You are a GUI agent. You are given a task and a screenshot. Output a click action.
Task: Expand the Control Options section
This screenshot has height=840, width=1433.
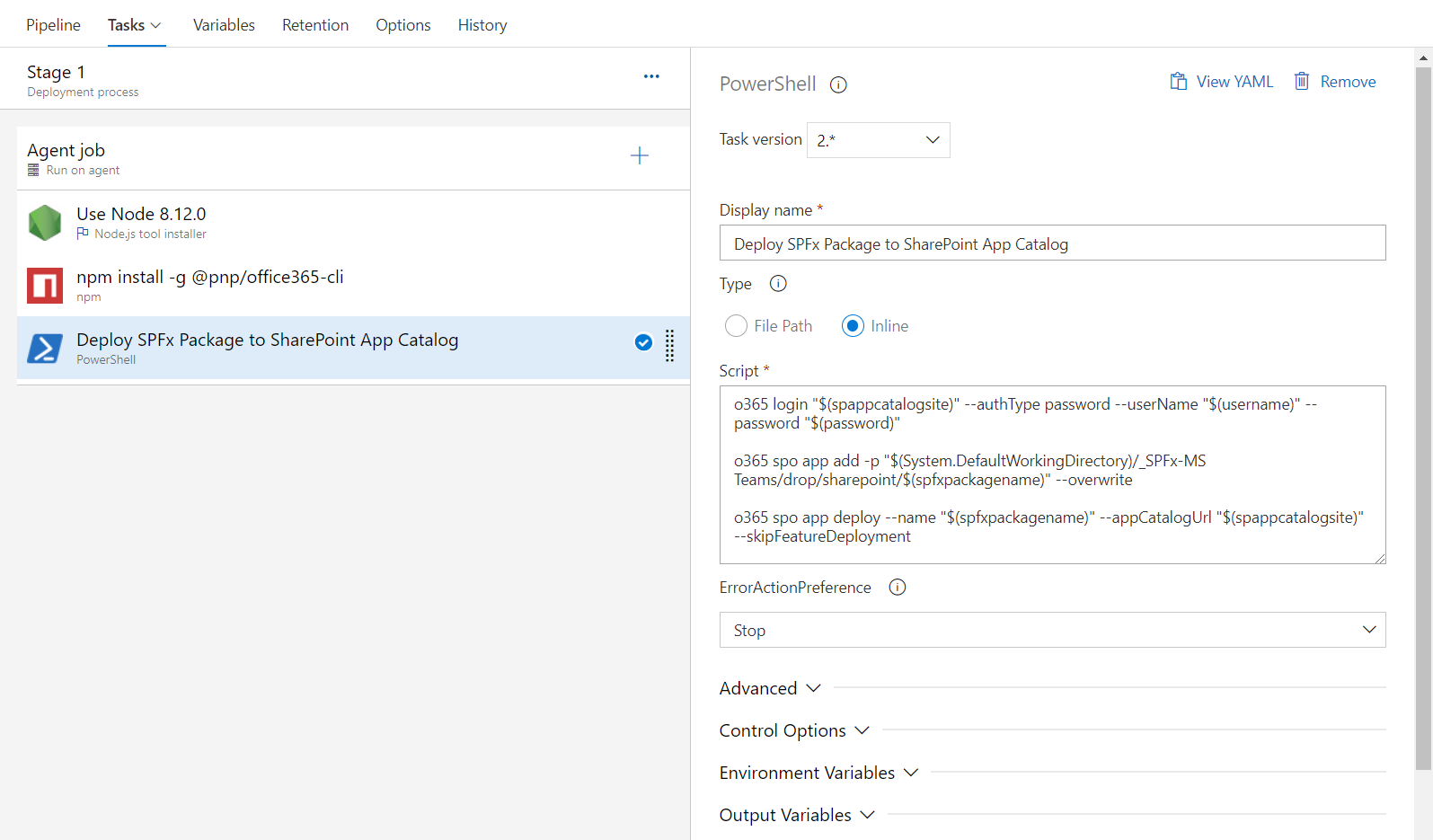pos(794,730)
